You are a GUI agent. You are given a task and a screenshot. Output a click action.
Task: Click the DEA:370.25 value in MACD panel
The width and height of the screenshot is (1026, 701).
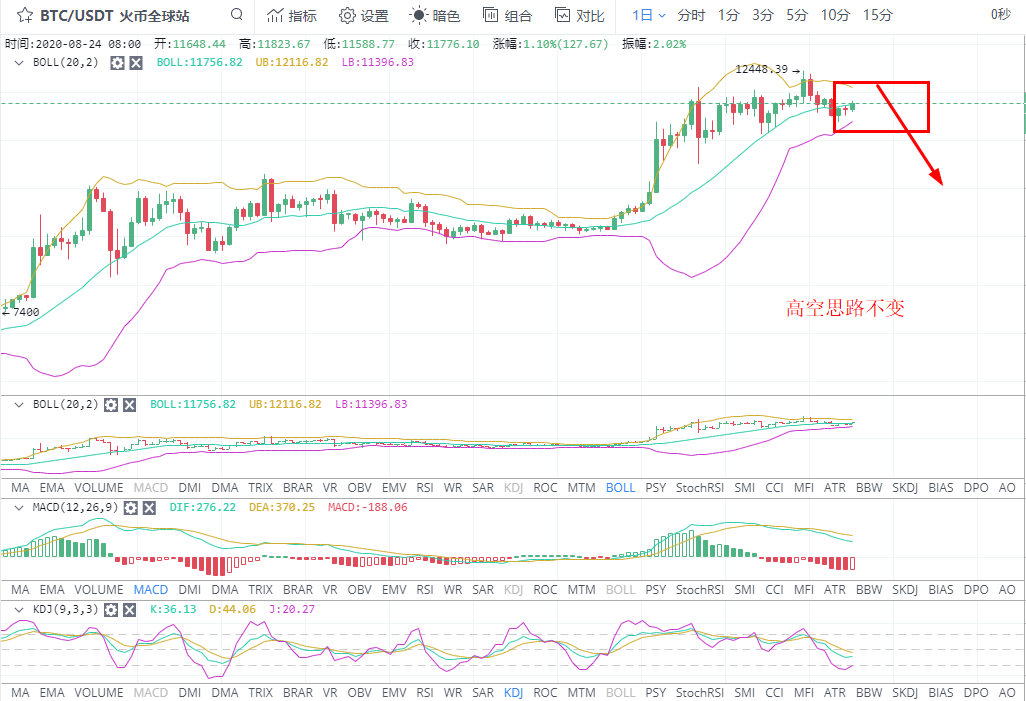tap(282, 507)
